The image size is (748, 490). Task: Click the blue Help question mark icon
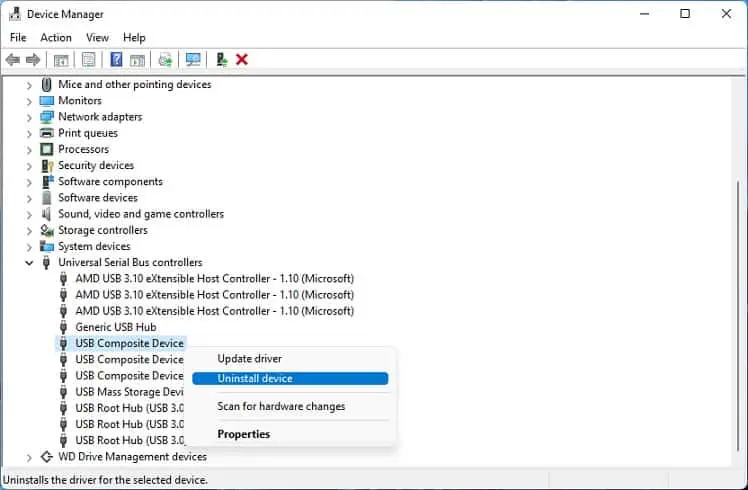[x=116, y=60]
